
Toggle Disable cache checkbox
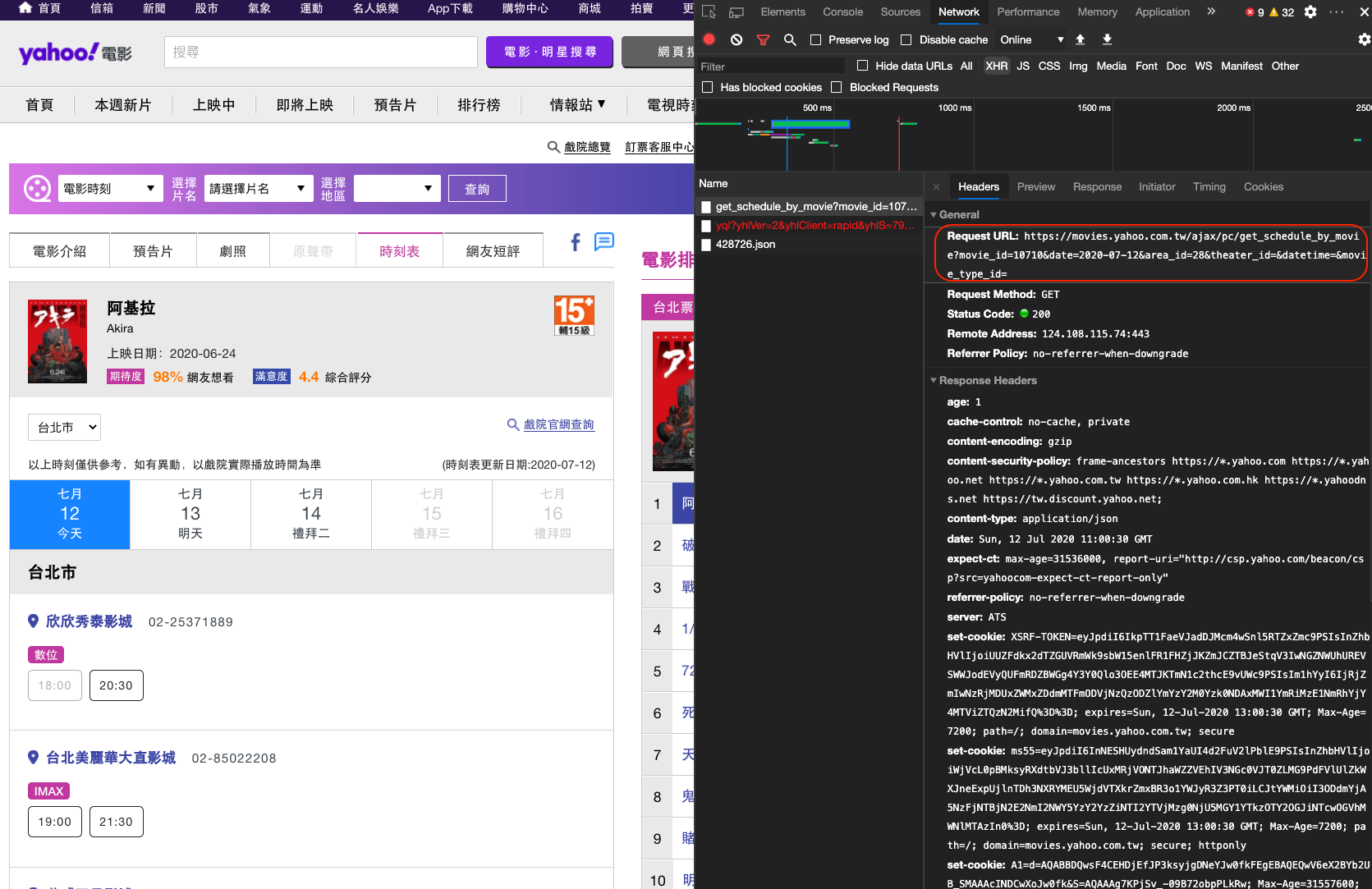point(906,39)
